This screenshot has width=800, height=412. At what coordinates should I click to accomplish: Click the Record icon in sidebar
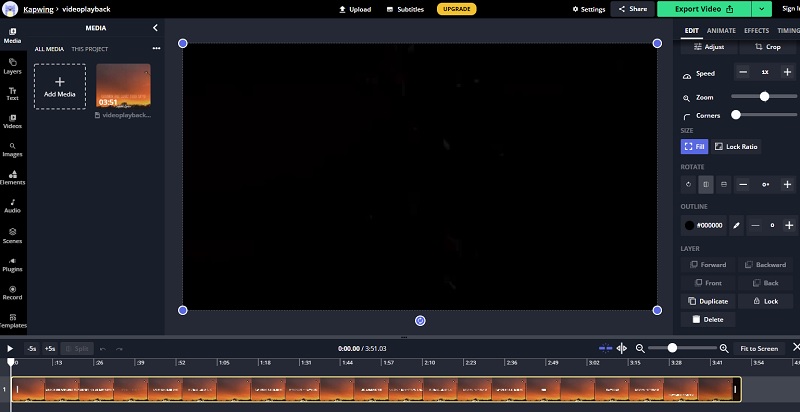coord(13,291)
